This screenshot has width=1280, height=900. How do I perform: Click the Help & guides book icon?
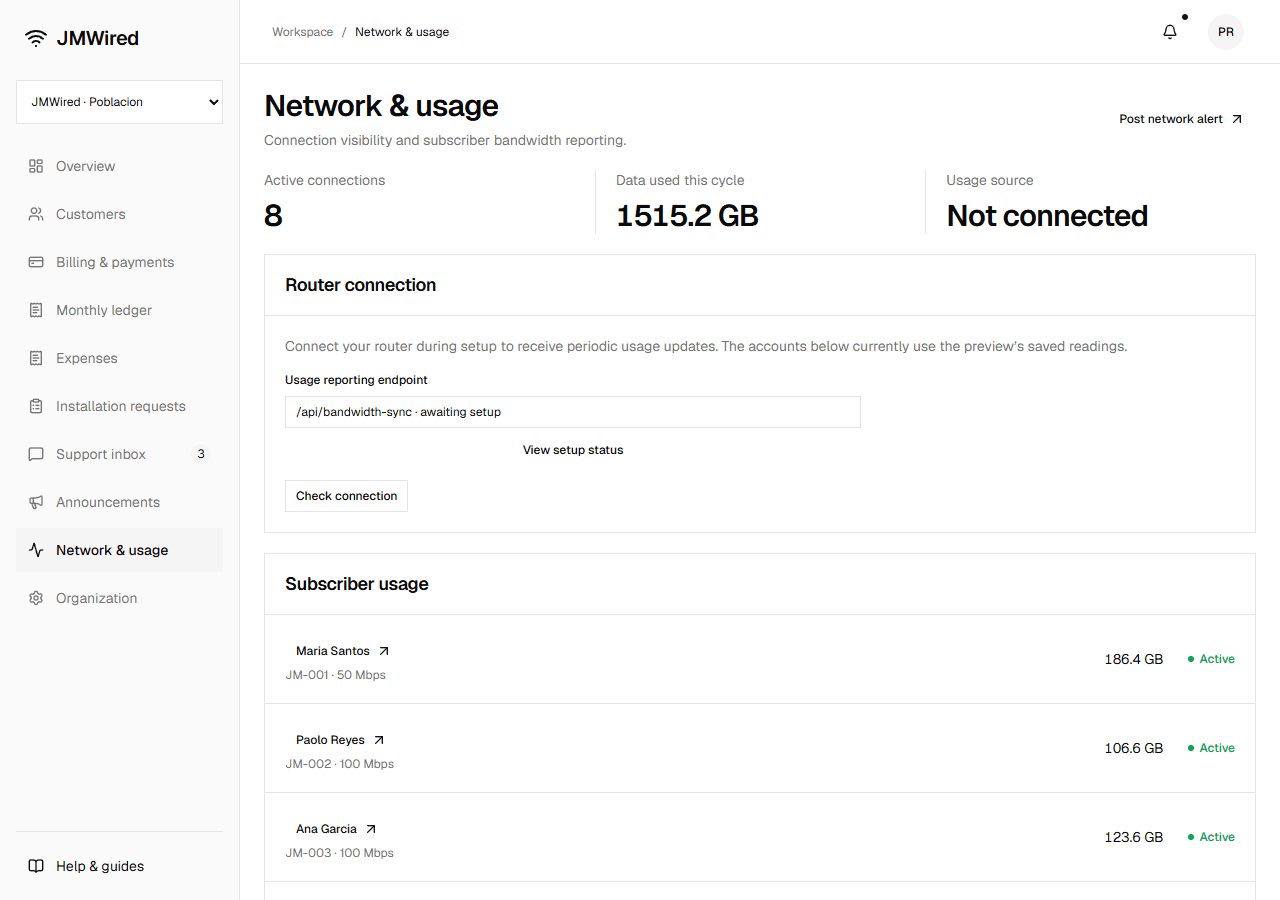point(36,866)
